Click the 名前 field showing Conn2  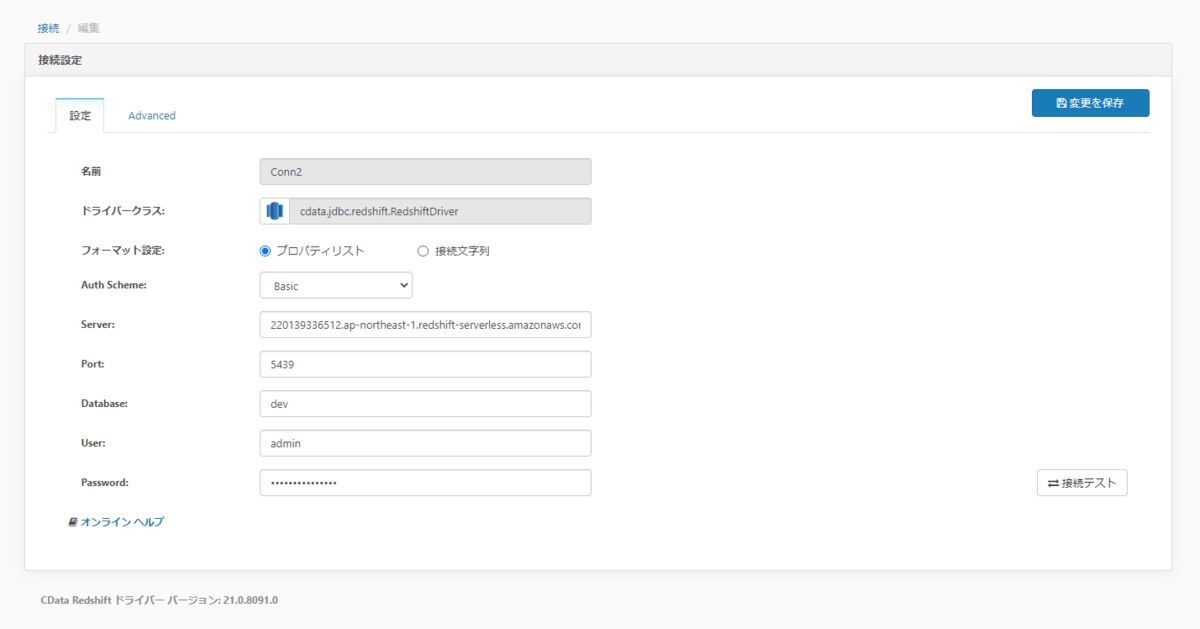[425, 172]
